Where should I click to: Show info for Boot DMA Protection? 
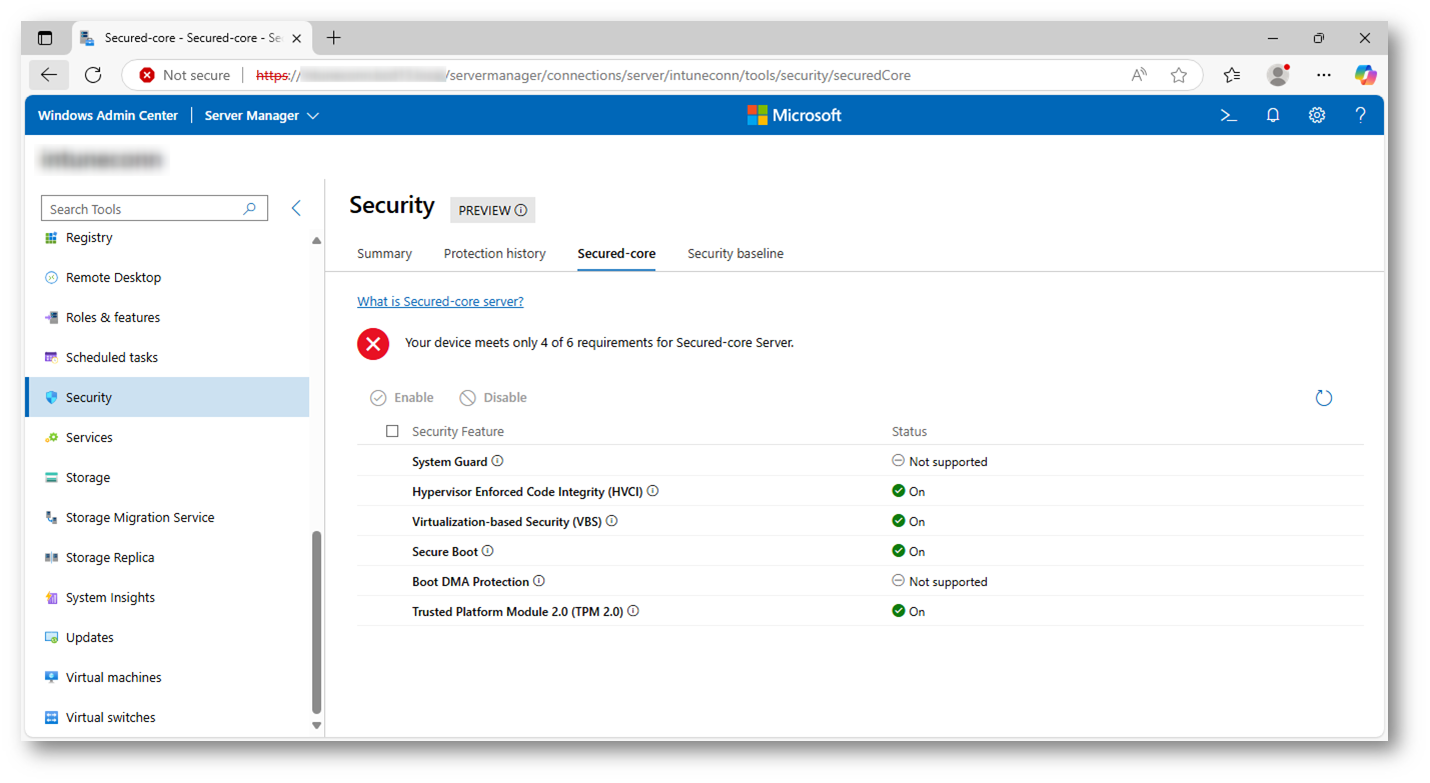pyautogui.click(x=539, y=581)
